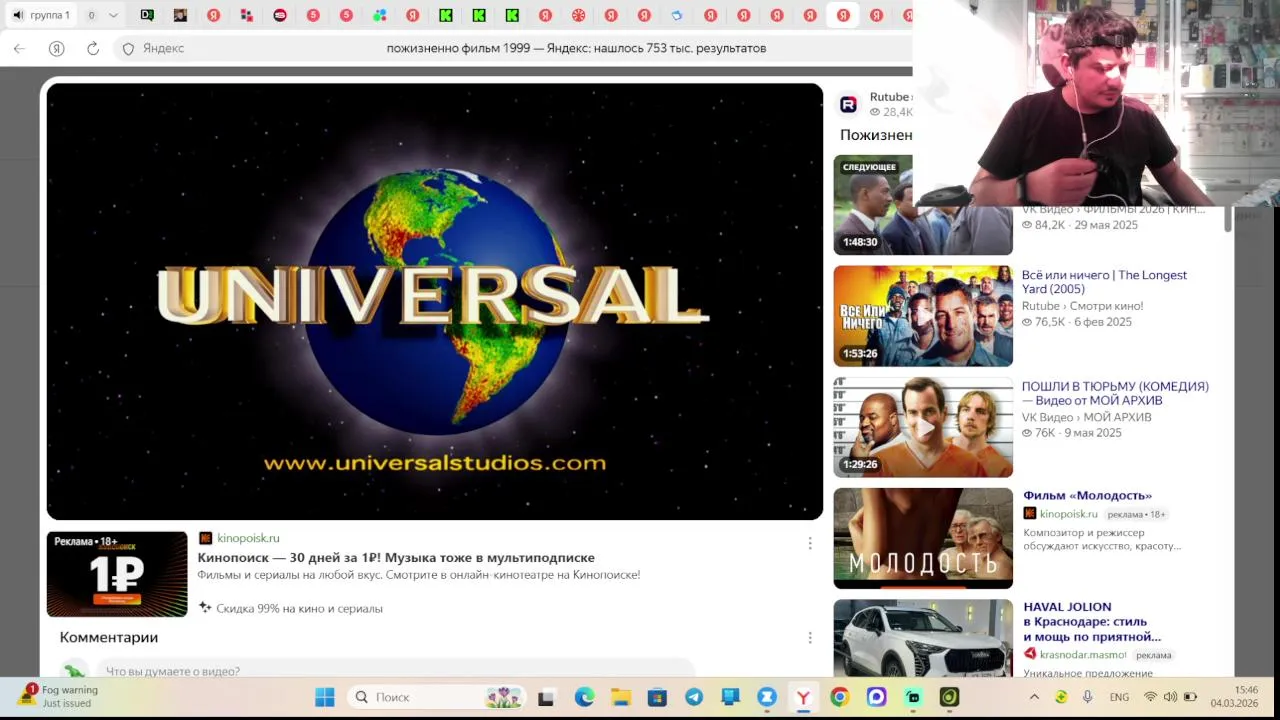This screenshot has height=720, width=1280.
Task: Click the shield protection icon in address bar
Action: pyautogui.click(x=128, y=48)
